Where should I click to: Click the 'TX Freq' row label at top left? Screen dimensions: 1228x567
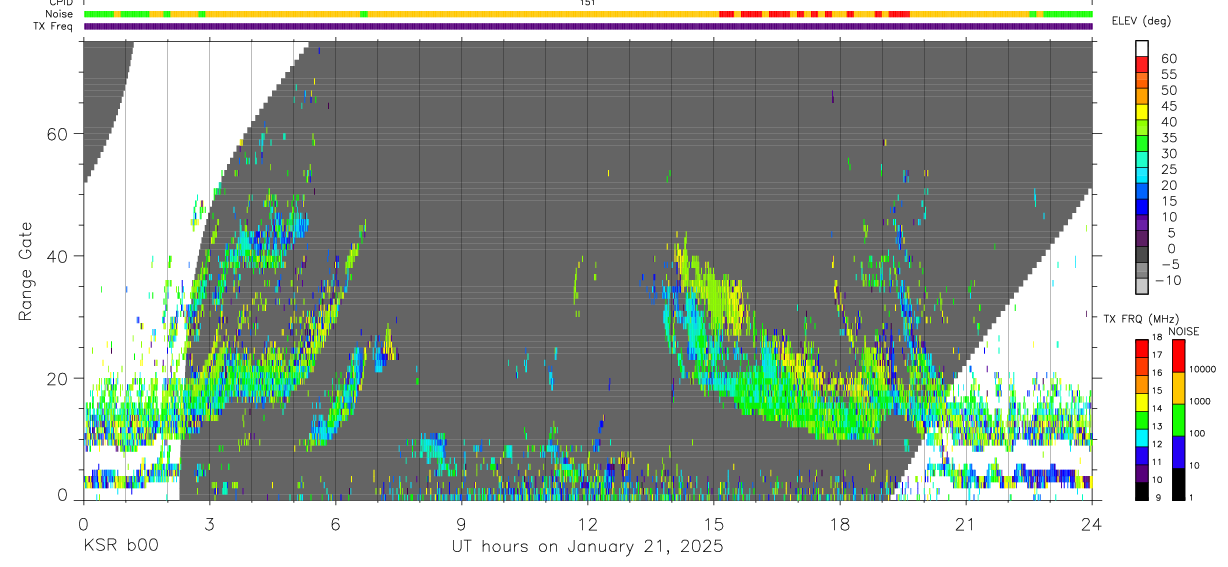pos(54,26)
